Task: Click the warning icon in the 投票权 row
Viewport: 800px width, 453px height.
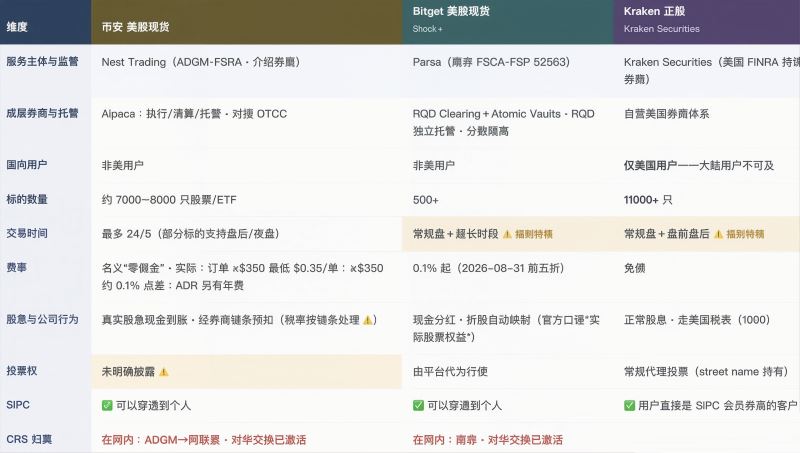Action: (163, 372)
